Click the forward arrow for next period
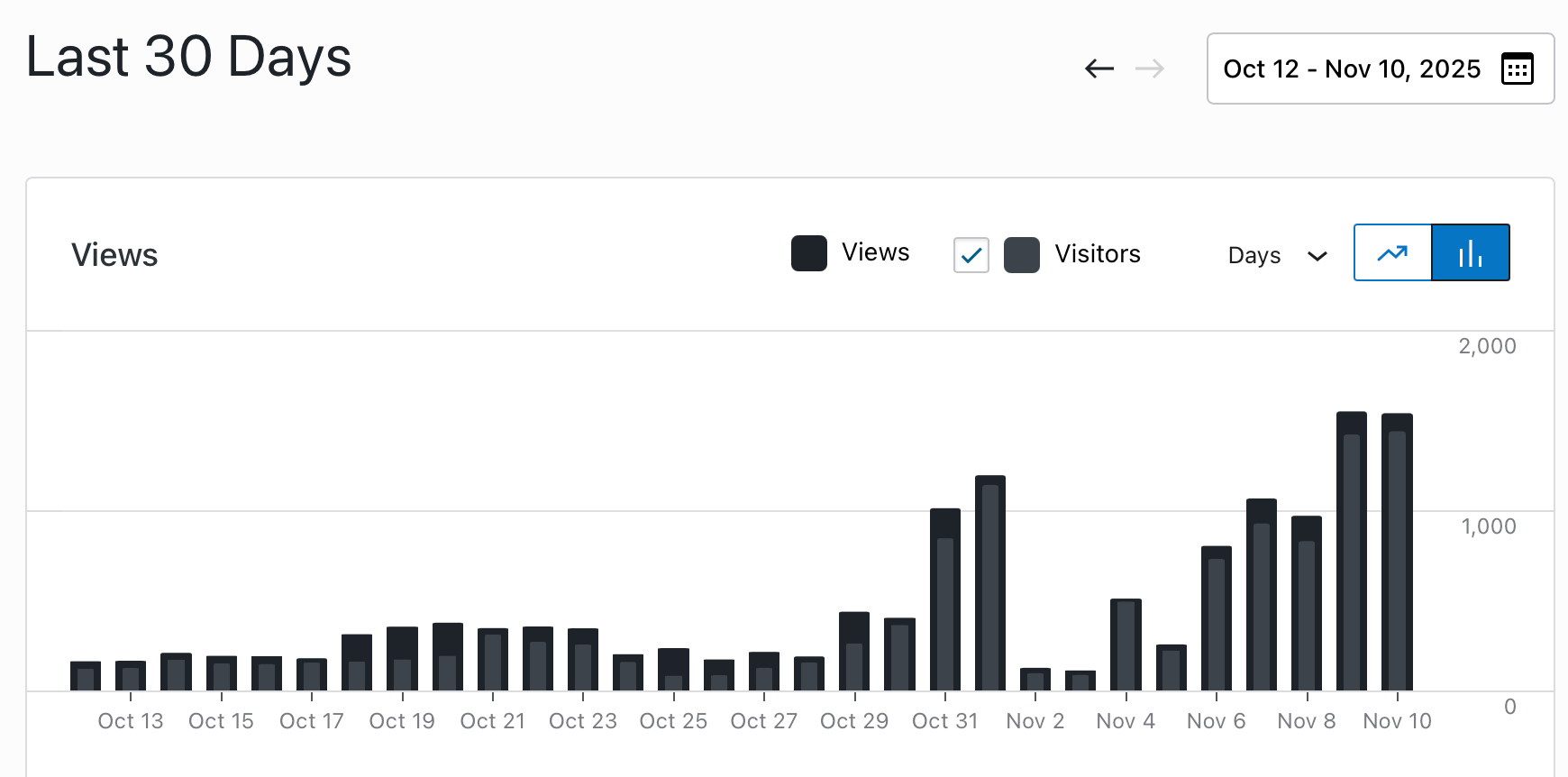 click(1149, 69)
